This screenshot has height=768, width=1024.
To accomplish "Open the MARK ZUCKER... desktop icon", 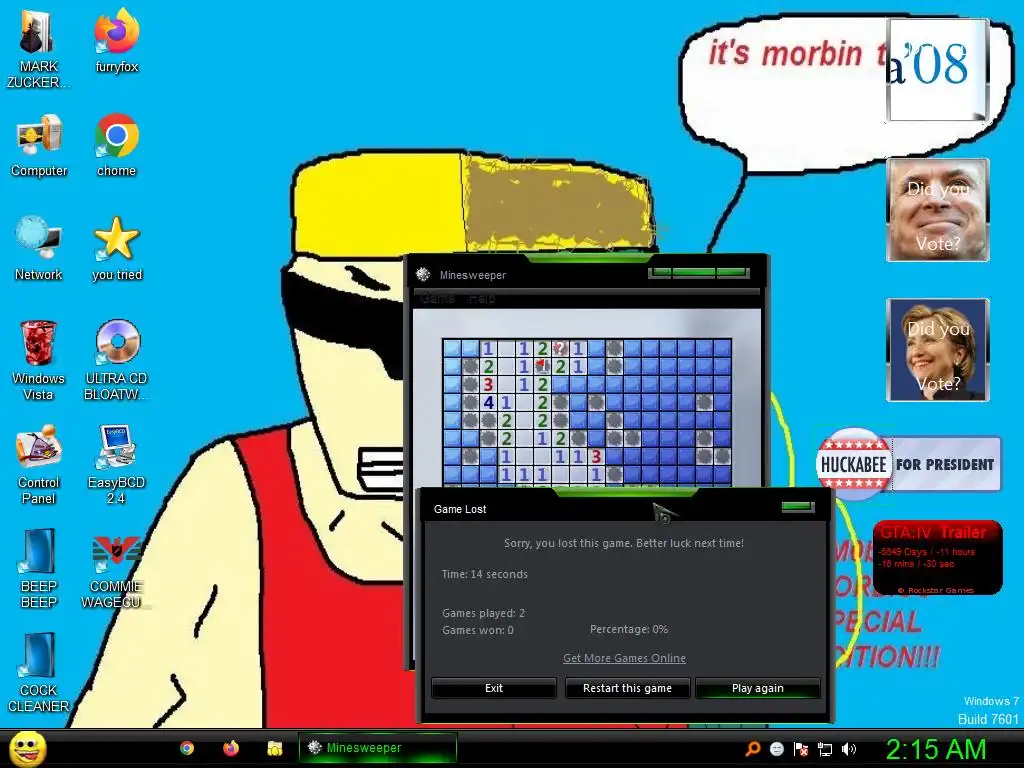I will click(x=38, y=49).
